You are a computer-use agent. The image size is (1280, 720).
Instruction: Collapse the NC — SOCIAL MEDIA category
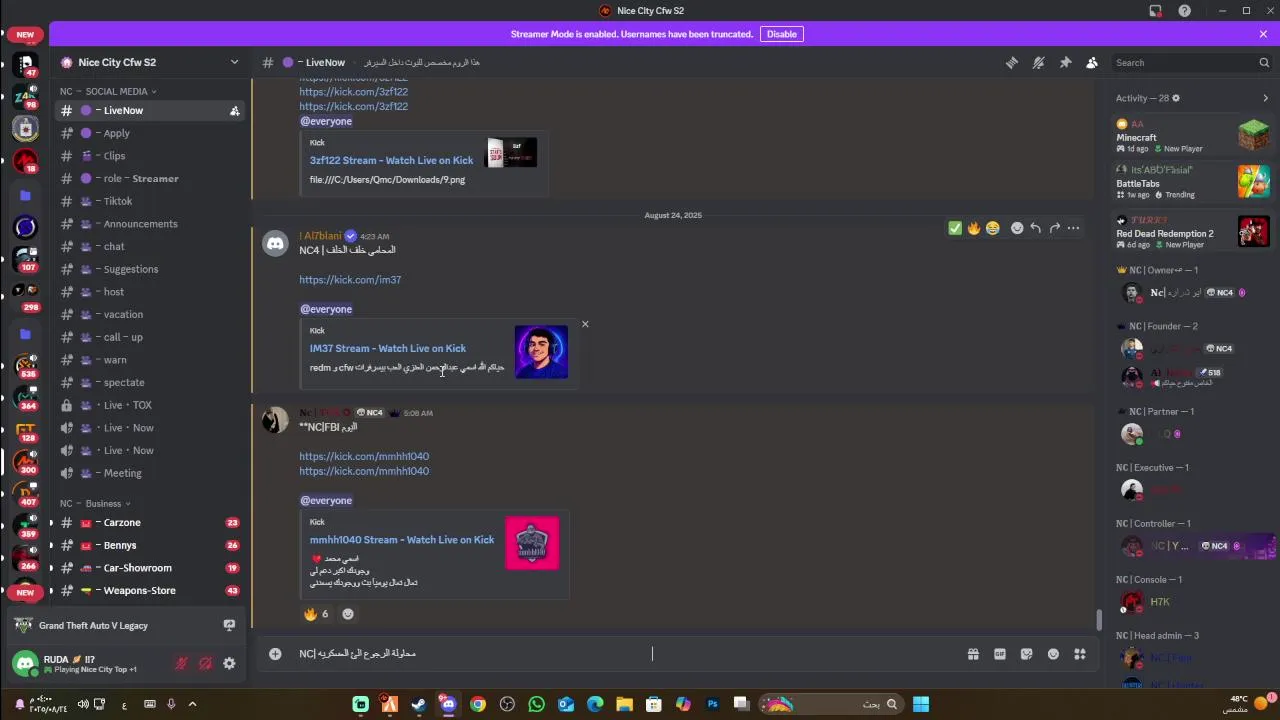point(108,91)
